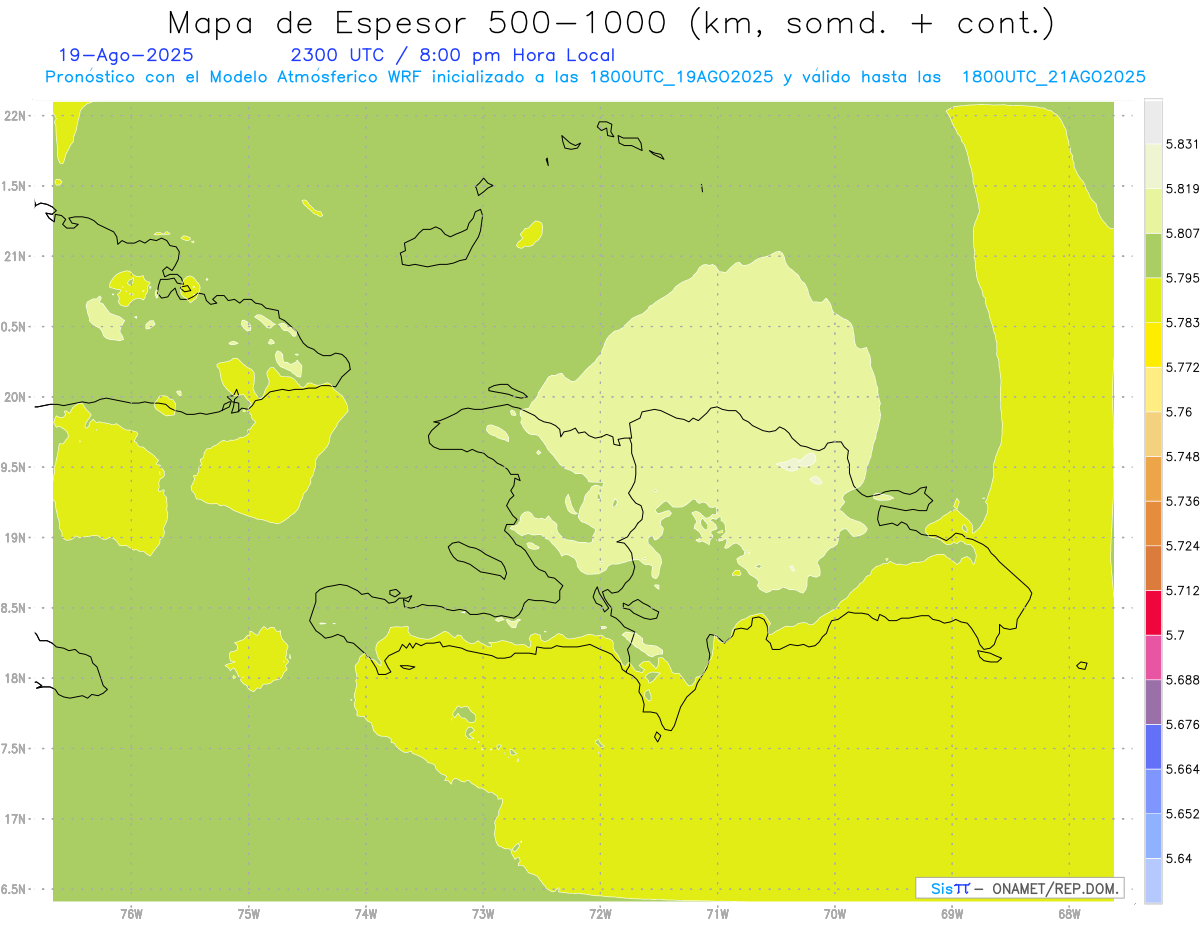1200x927 pixels.
Task: Click the legend value 5.807
Action: pyautogui.click(x=1182, y=233)
